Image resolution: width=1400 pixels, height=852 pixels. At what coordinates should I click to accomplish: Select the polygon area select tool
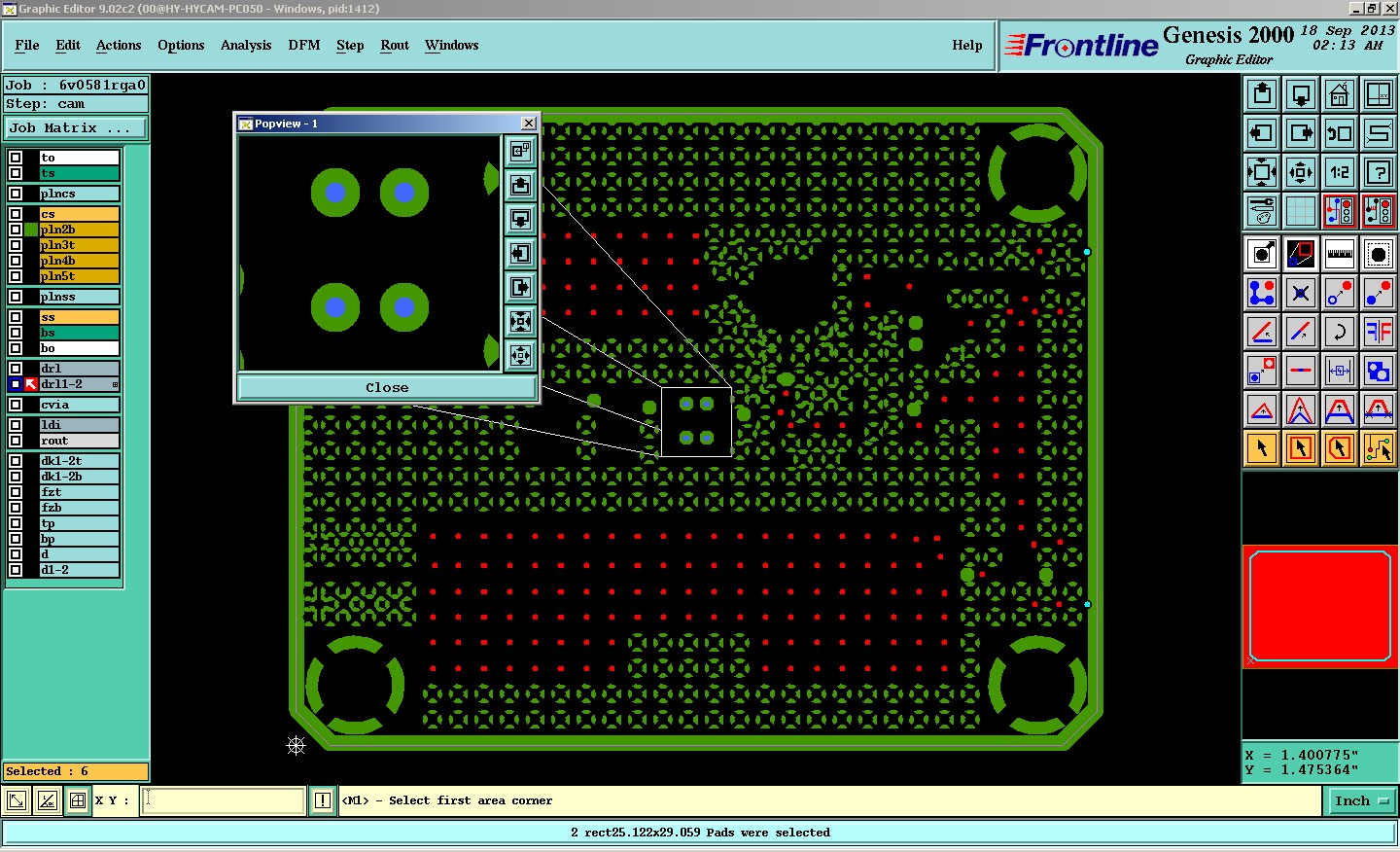(1340, 448)
